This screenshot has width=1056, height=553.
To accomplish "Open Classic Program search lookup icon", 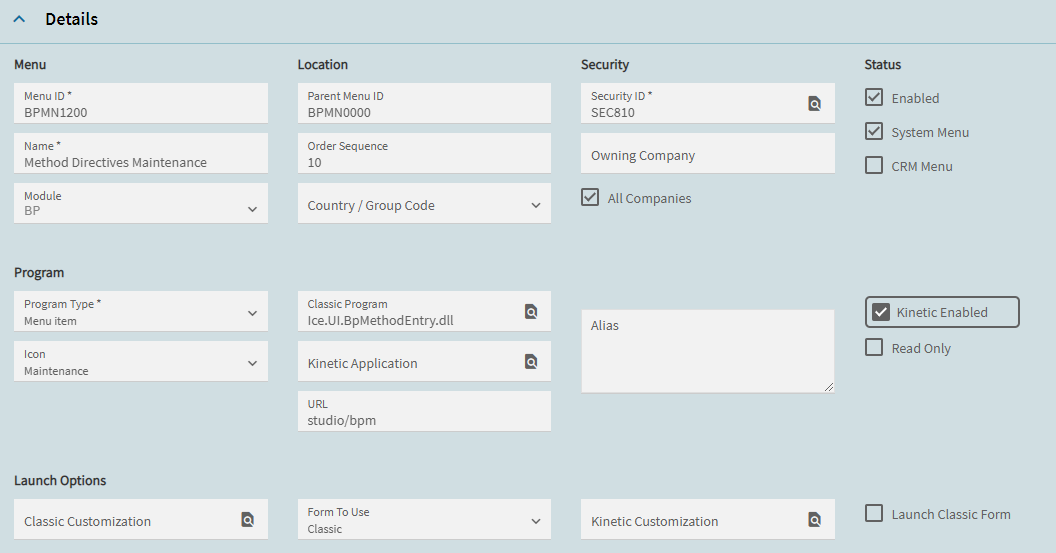I will coord(531,311).
